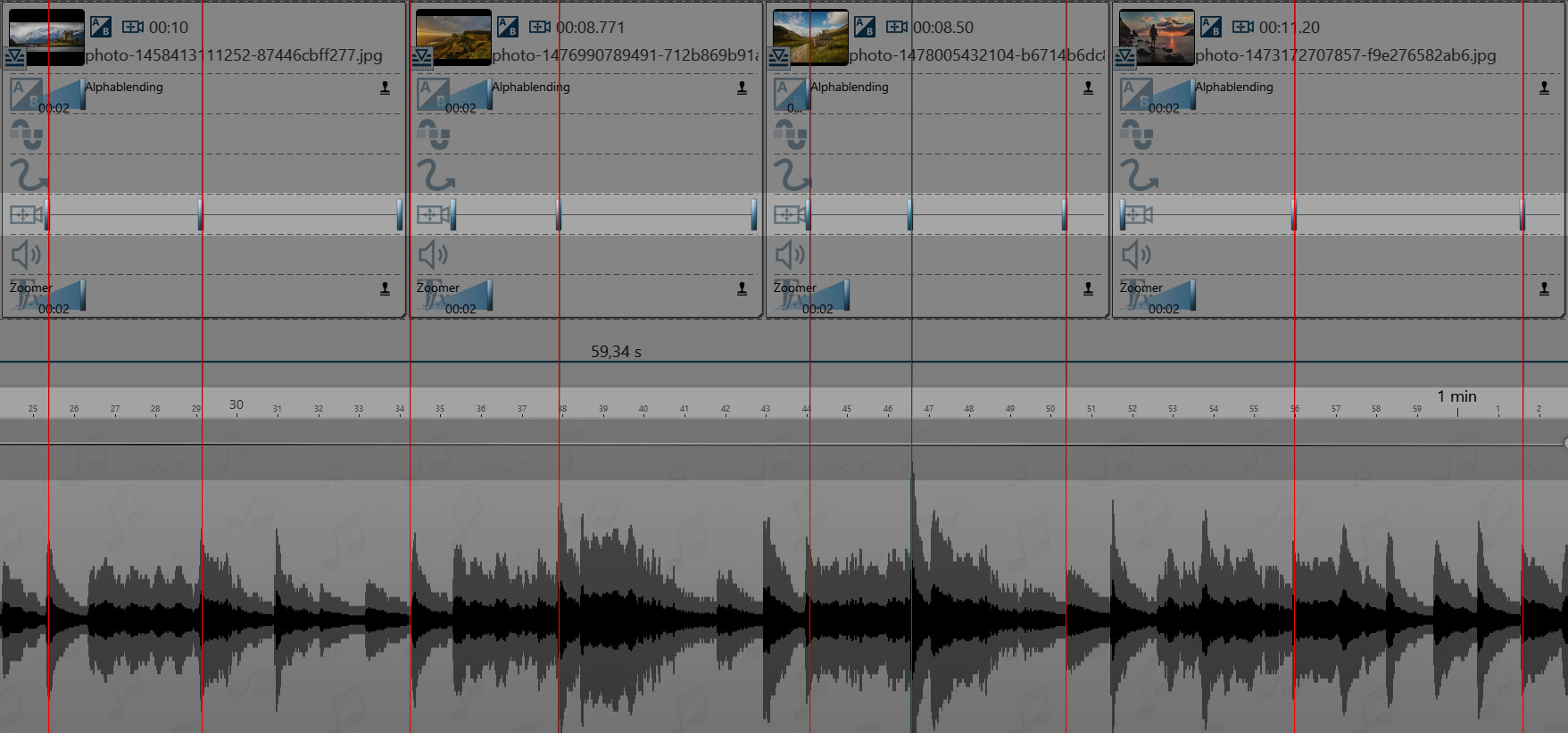Click the Alphablending label in photo-1473172707857 clip

click(1234, 87)
